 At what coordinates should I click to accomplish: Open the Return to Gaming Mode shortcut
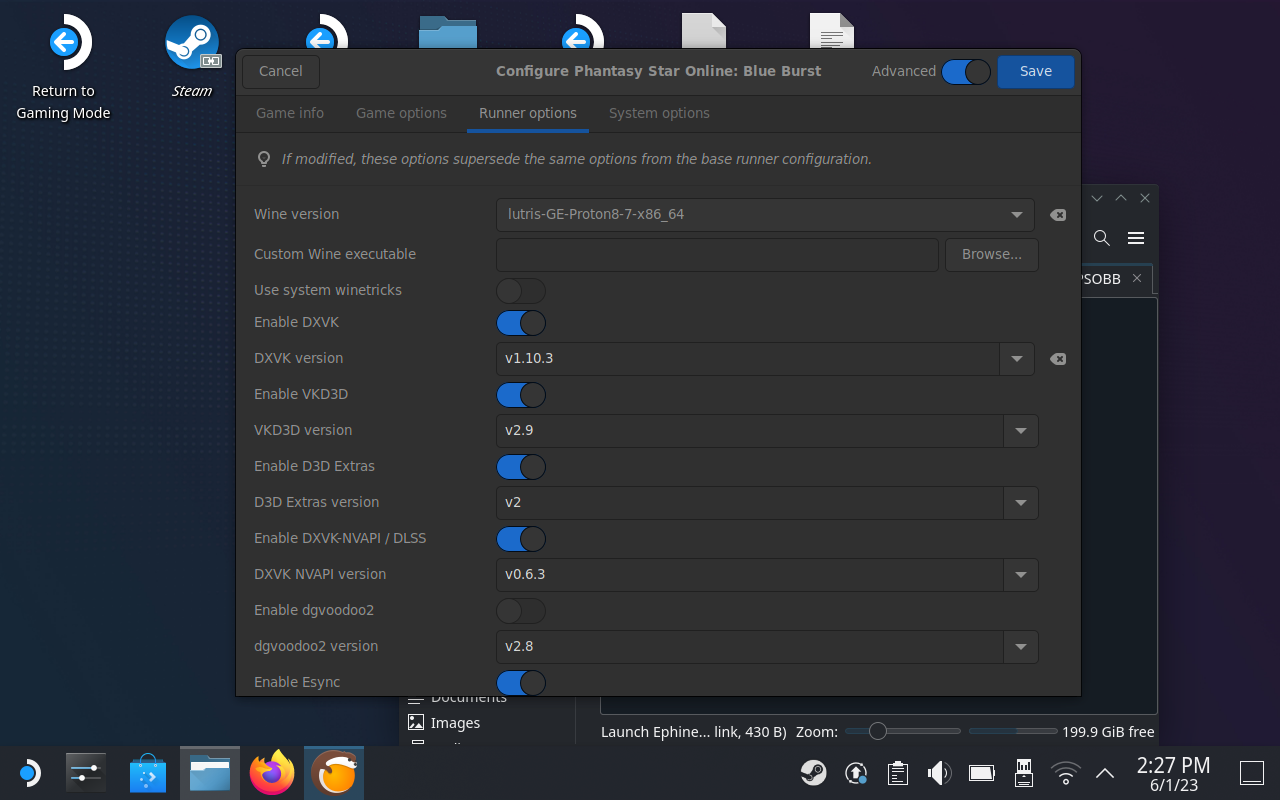click(63, 68)
